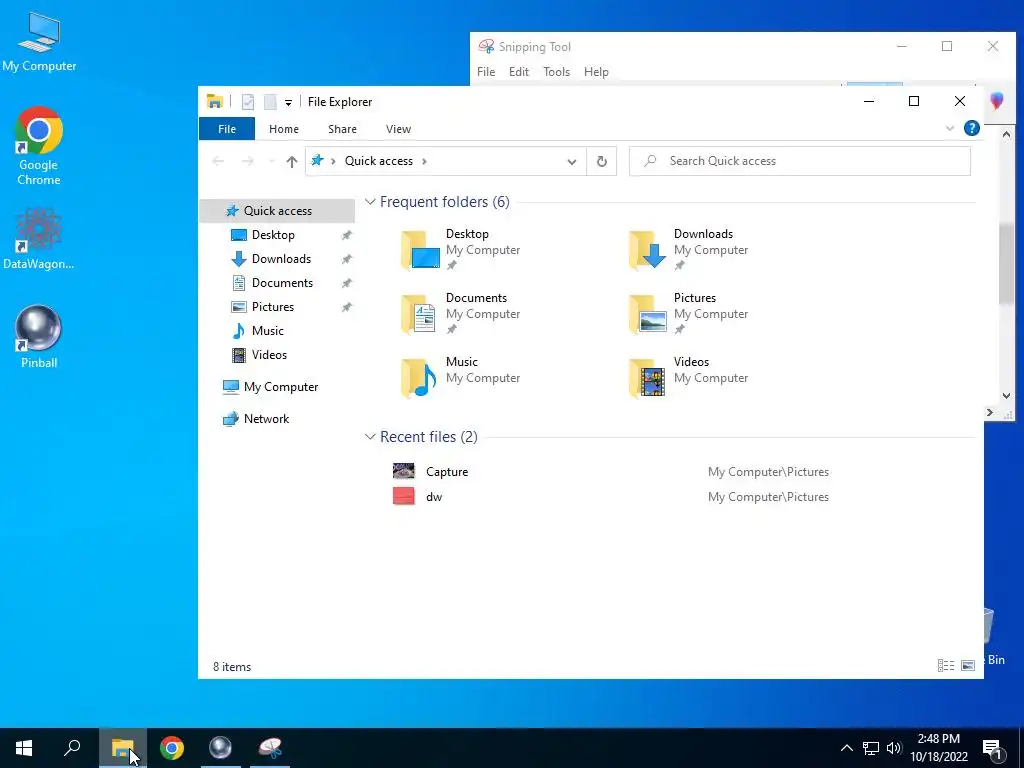The image size is (1024, 768).
Task: Open the notification center
Action: (x=993, y=748)
